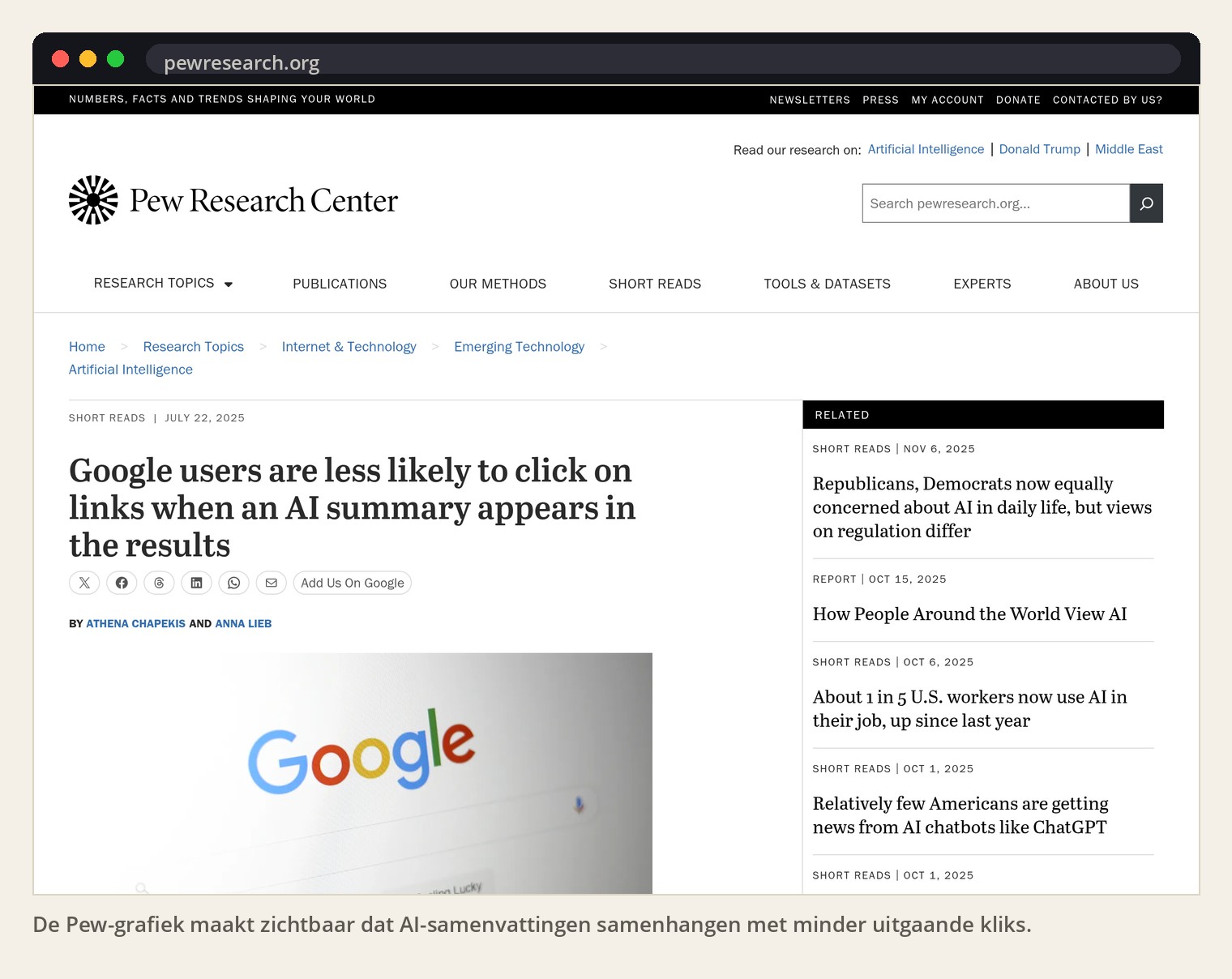Open Contacted By Us? link
The width and height of the screenshot is (1232, 979).
tap(1107, 100)
